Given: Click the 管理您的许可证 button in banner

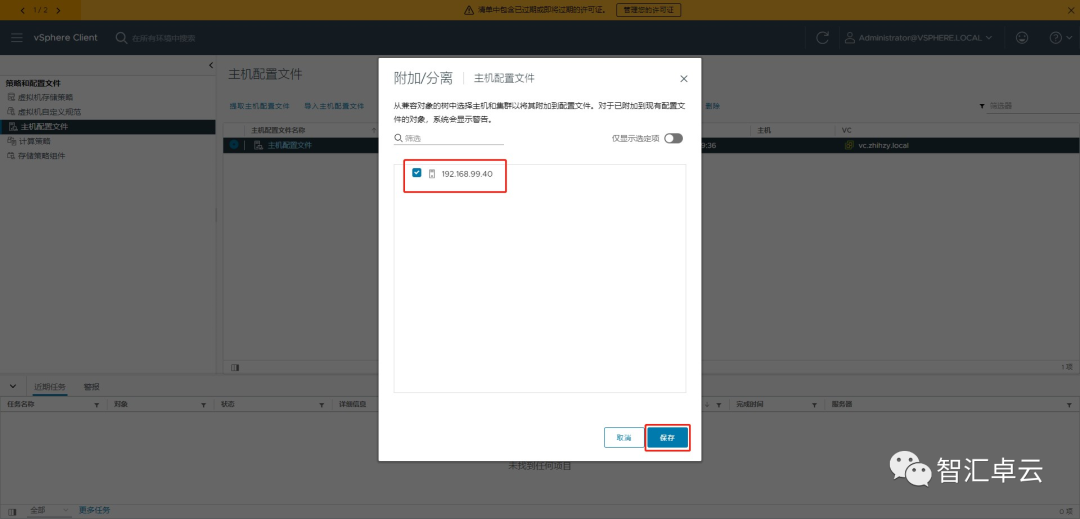Looking at the screenshot, I should (x=648, y=10).
